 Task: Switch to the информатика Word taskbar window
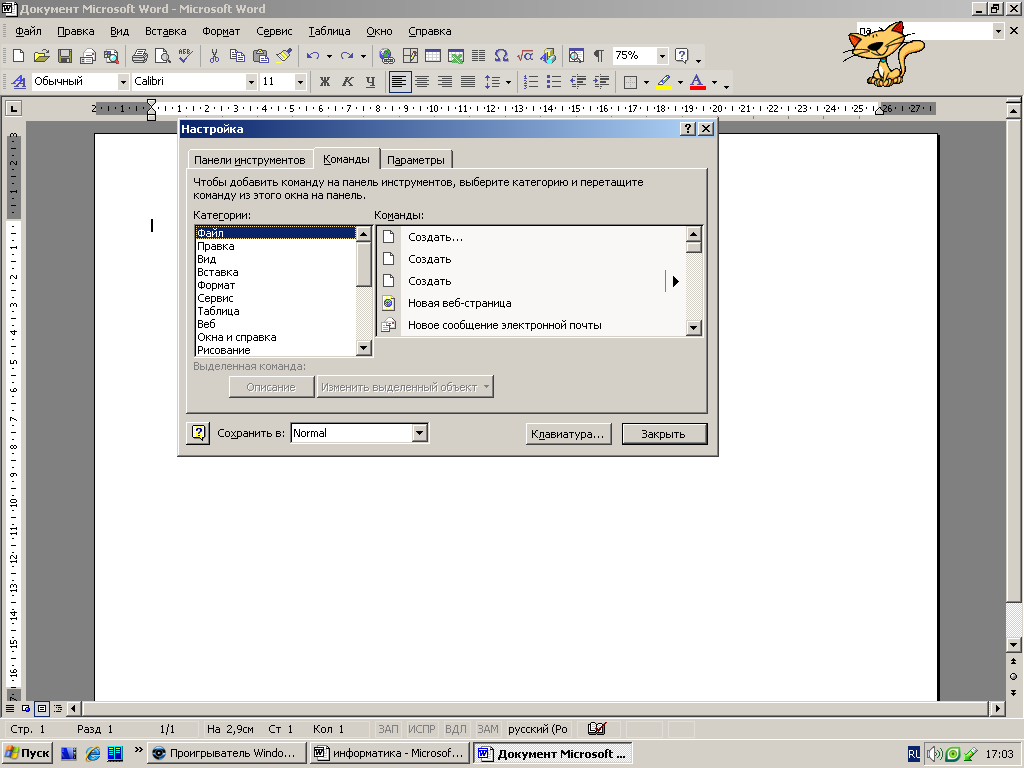coord(391,753)
